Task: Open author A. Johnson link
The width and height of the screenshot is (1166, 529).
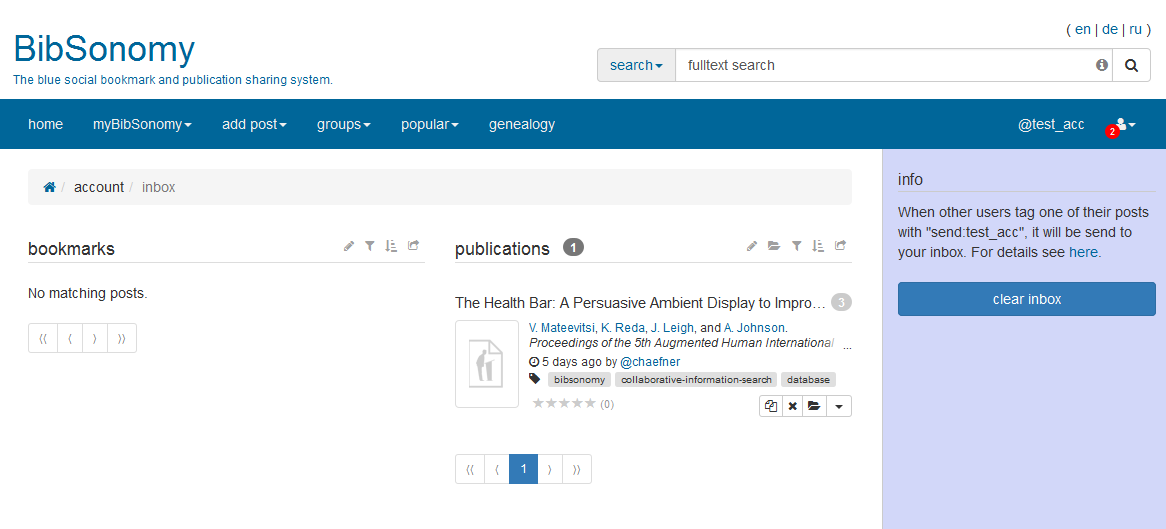Action: [x=755, y=327]
